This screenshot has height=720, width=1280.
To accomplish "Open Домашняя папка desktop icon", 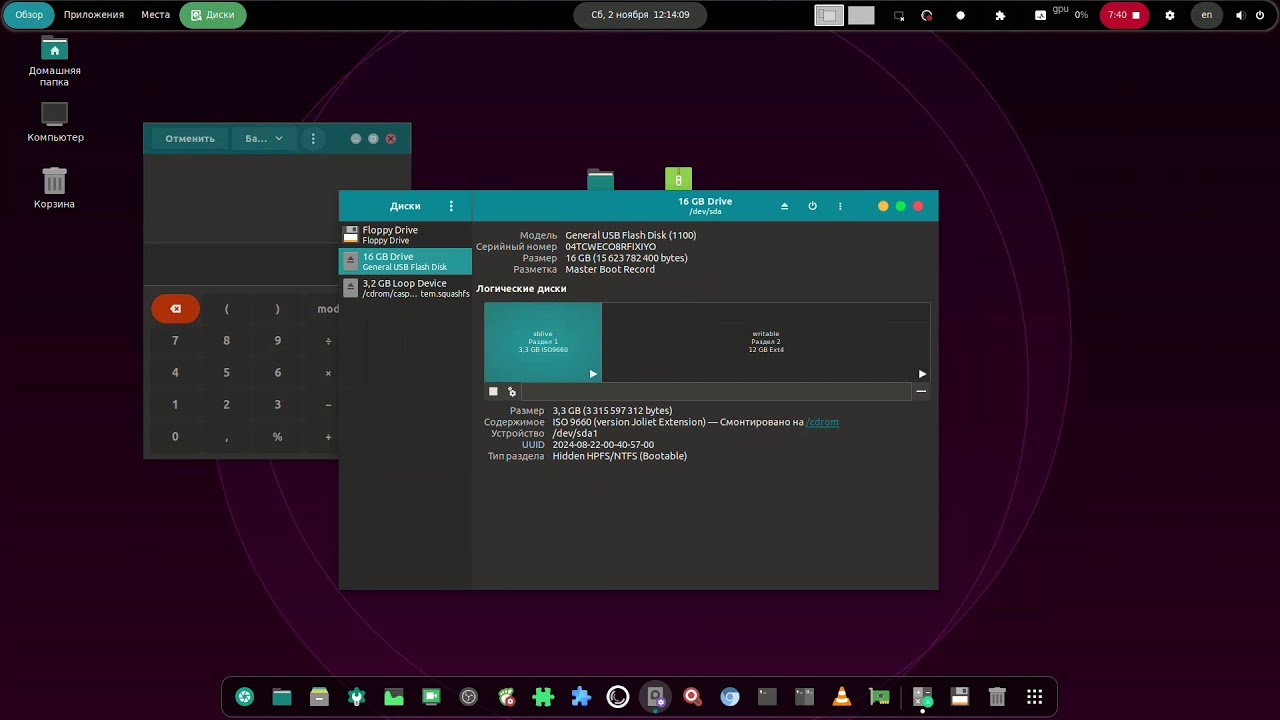I will (54, 62).
